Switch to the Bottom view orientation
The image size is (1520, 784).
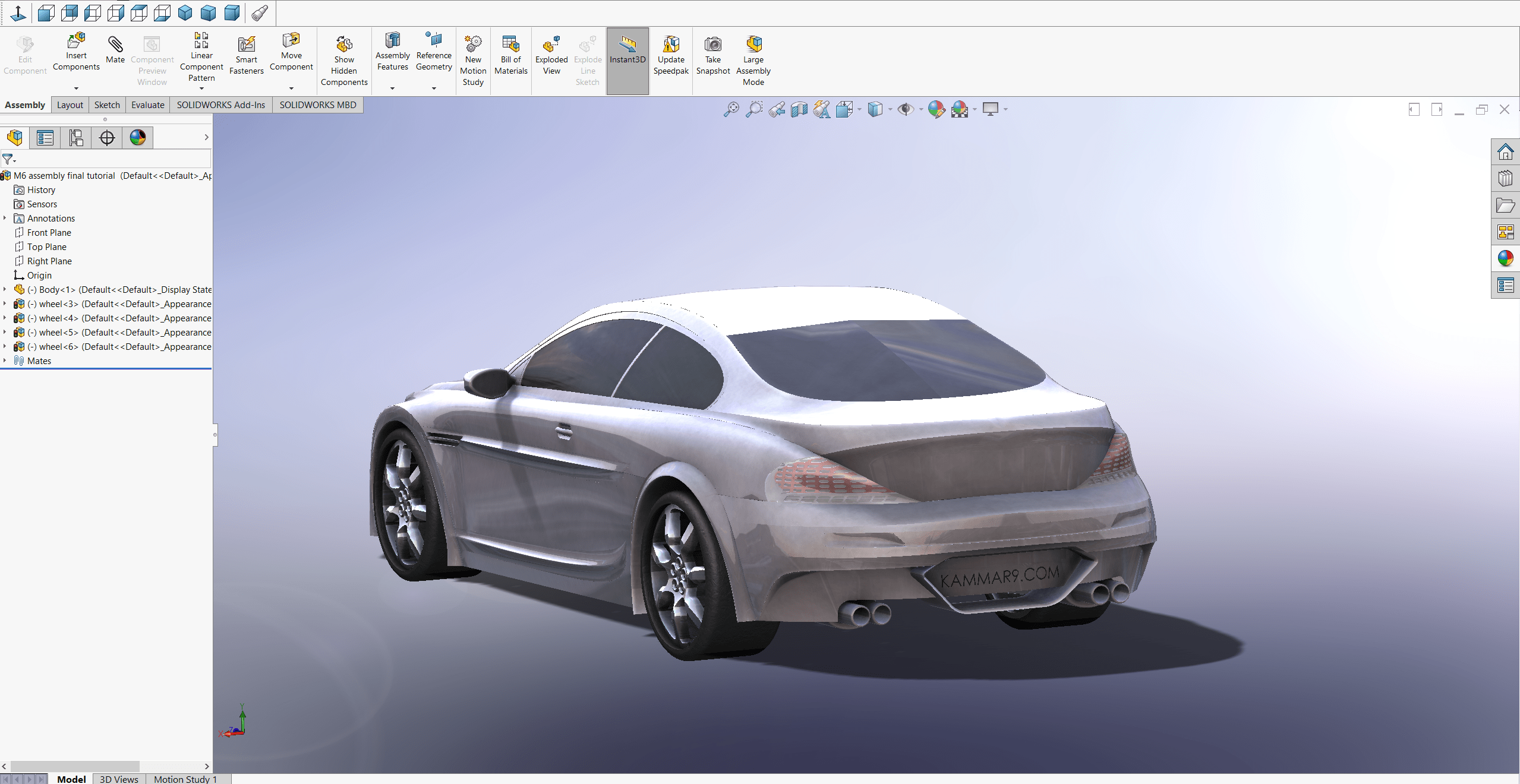[x=162, y=12]
